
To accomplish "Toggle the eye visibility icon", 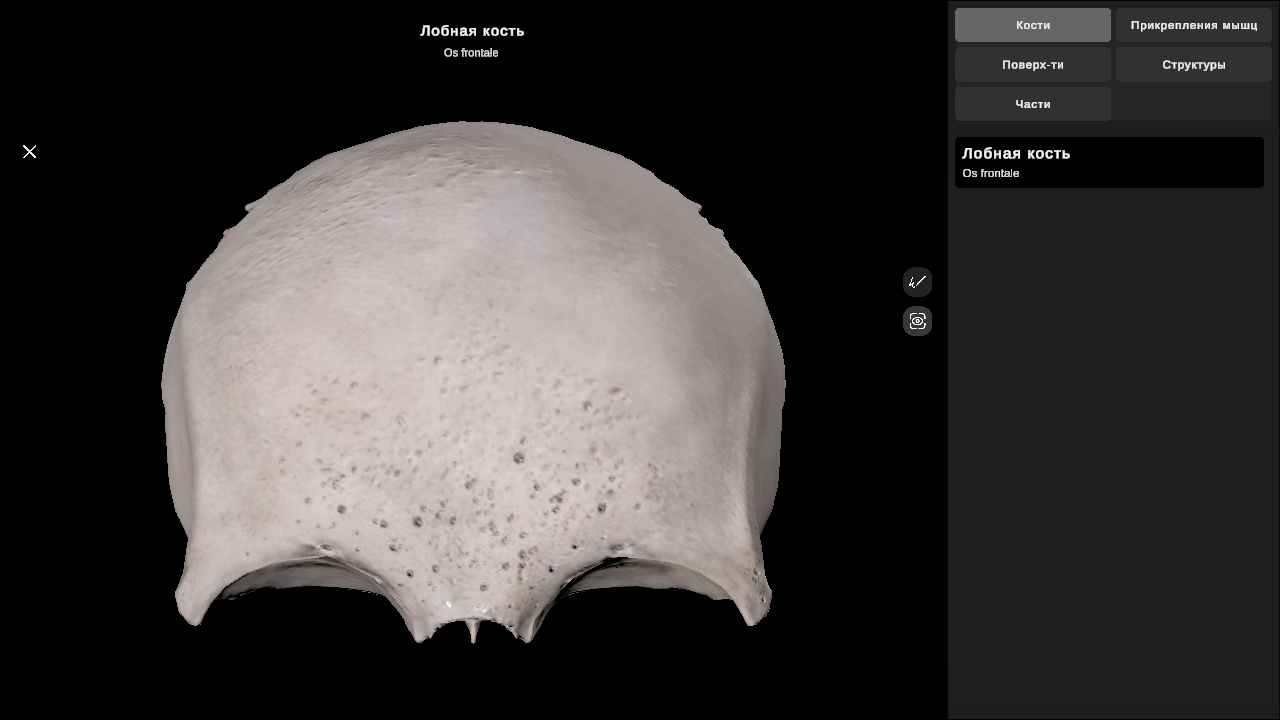I will tap(917, 321).
